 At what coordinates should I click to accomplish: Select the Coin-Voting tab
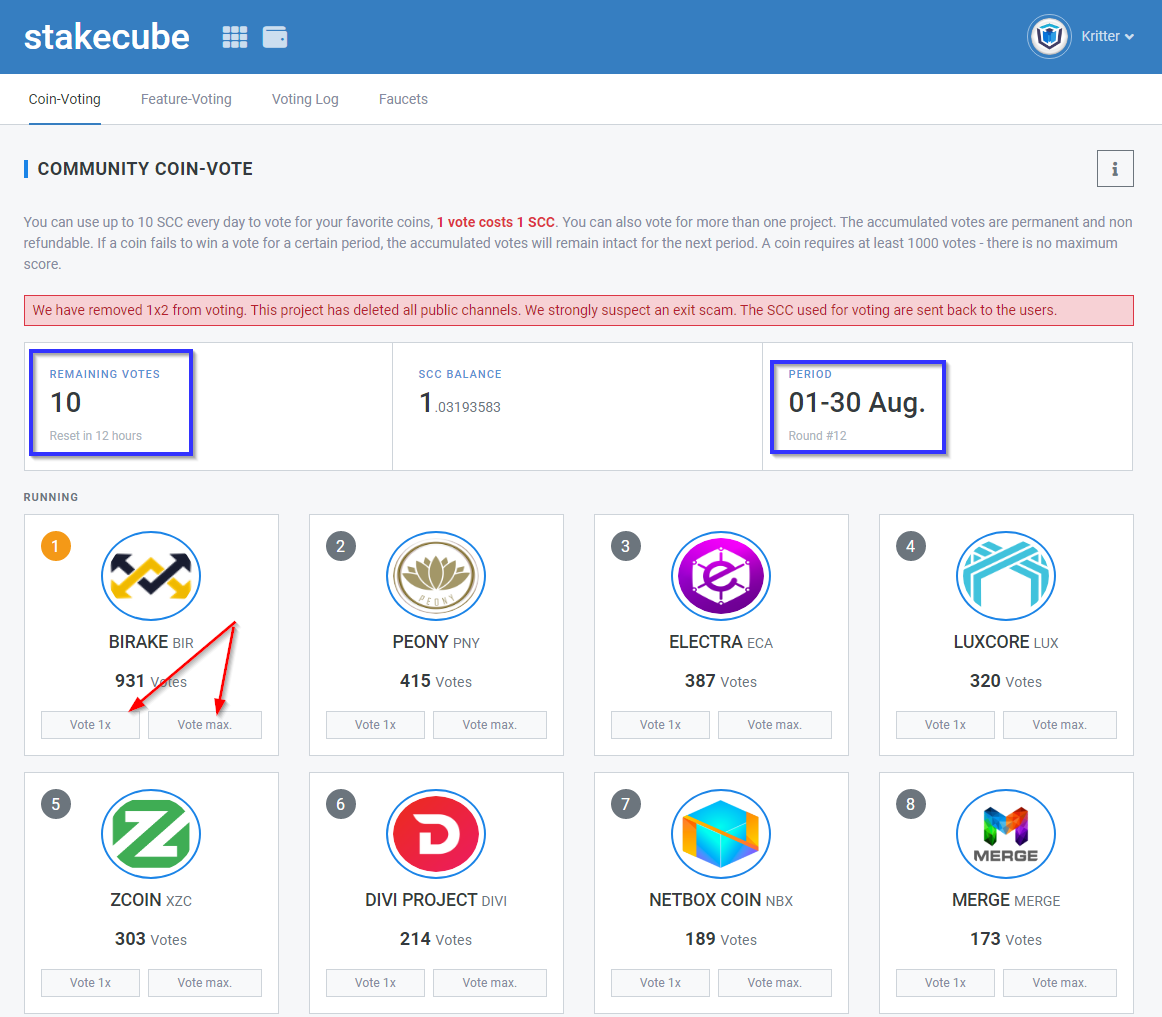coord(64,99)
